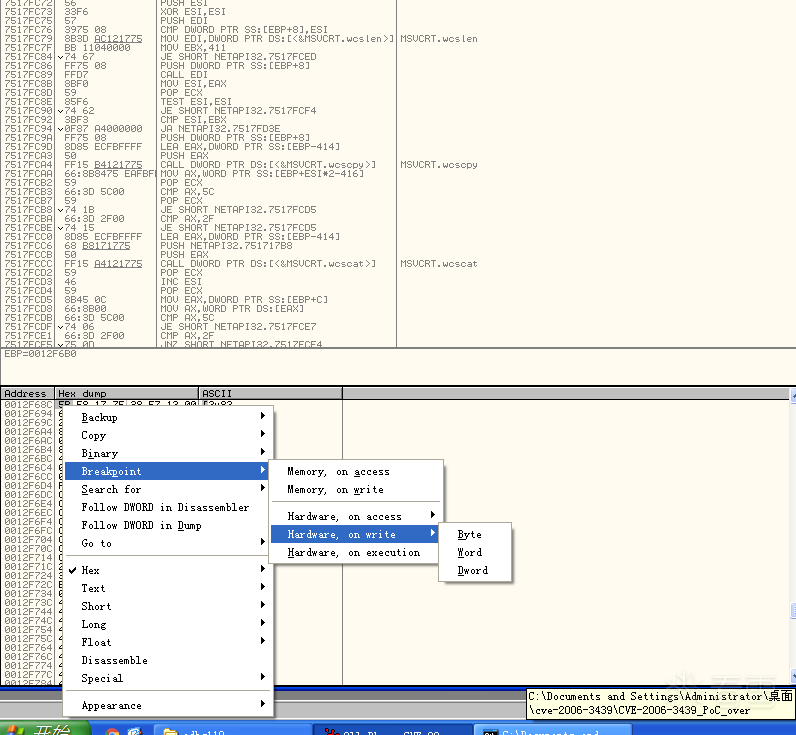Image resolution: width=796 pixels, height=735 pixels.
Task: Click address 7517FCB8 in disassembly
Action: pyautogui.click(x=28, y=210)
